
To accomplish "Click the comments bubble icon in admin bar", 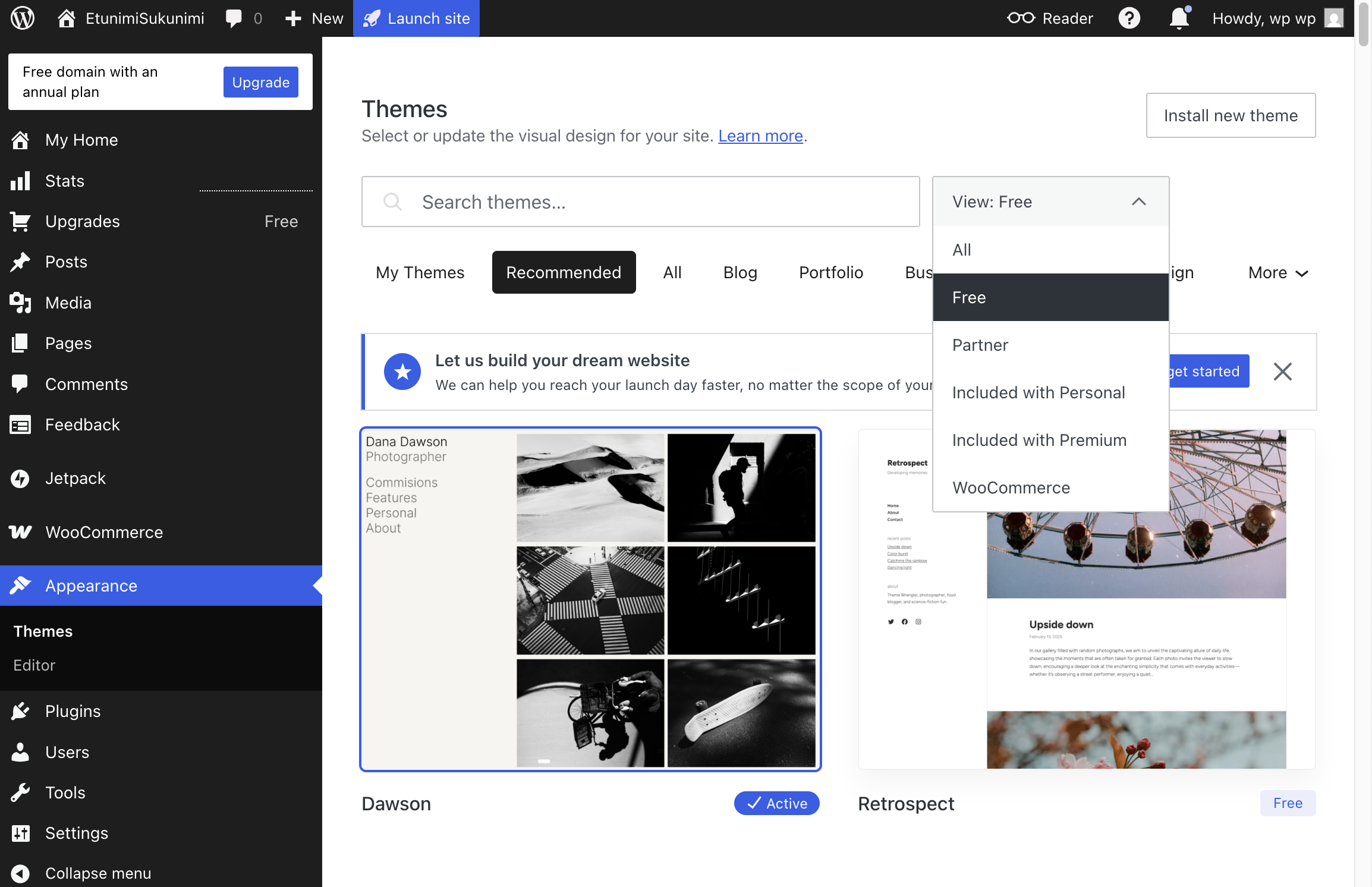I will [234, 18].
